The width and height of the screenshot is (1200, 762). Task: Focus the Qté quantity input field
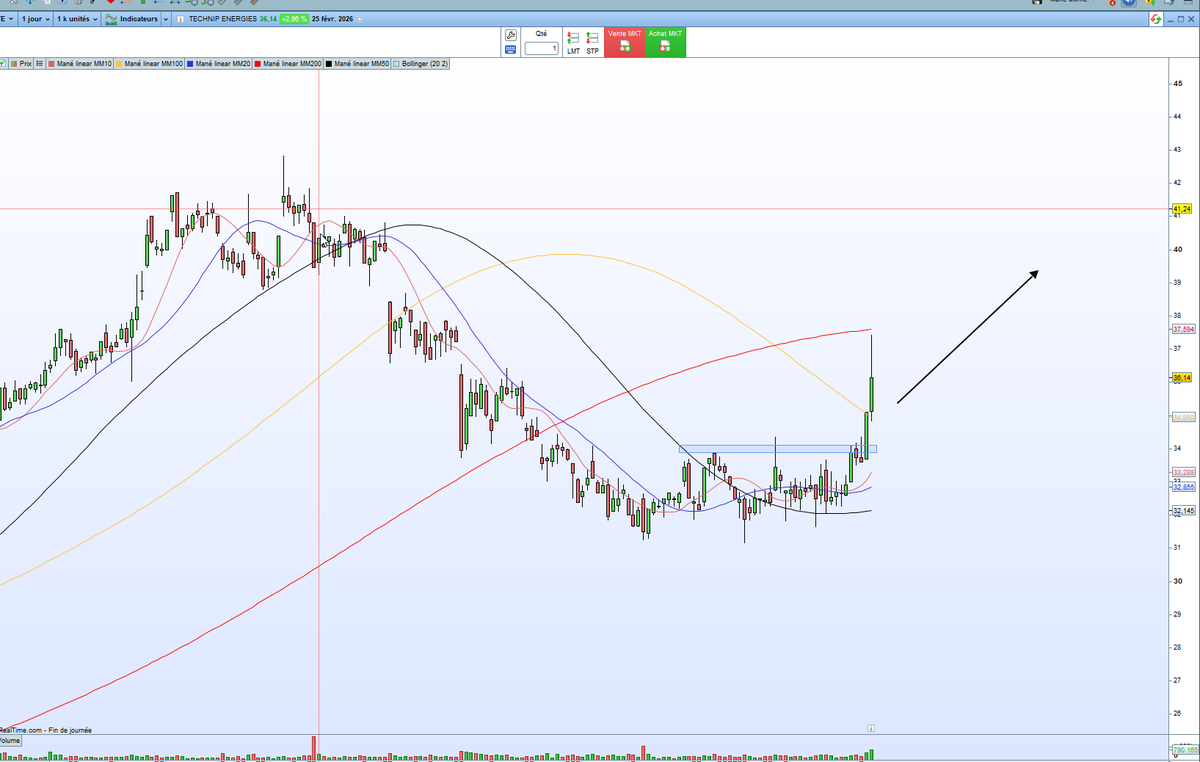tap(541, 47)
